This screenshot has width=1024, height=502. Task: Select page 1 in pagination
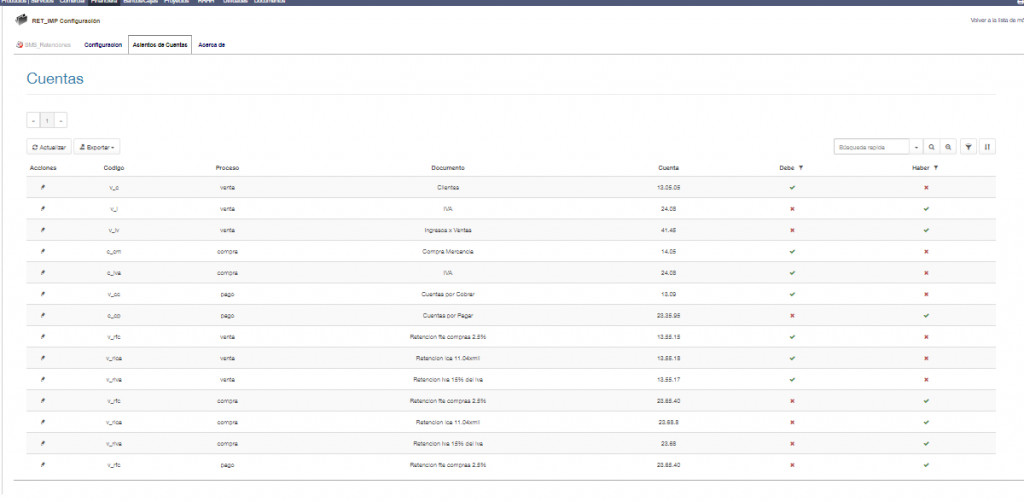point(47,121)
